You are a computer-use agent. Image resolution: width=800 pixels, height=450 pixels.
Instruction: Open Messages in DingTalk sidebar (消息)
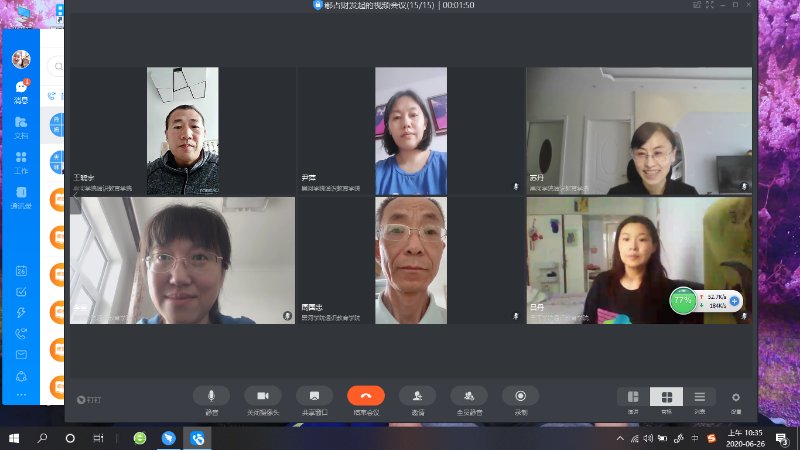pos(21,90)
